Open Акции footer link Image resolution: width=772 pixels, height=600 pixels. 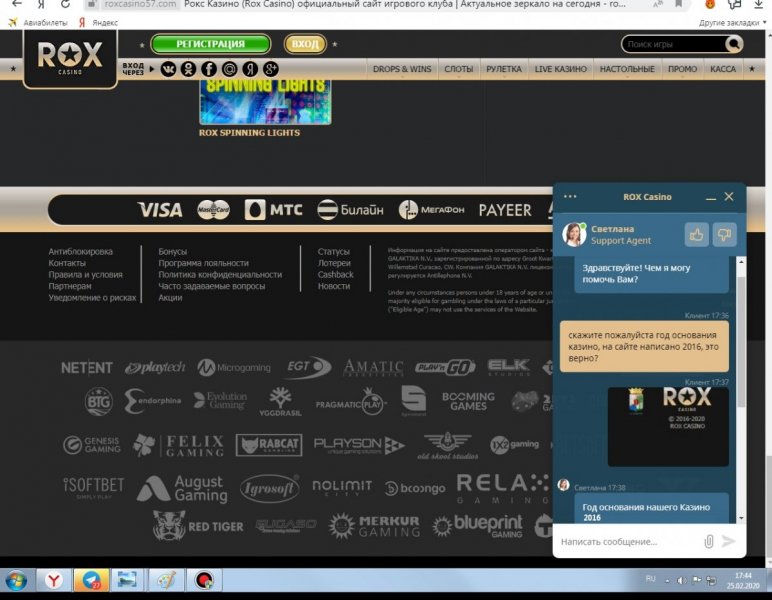[170, 297]
